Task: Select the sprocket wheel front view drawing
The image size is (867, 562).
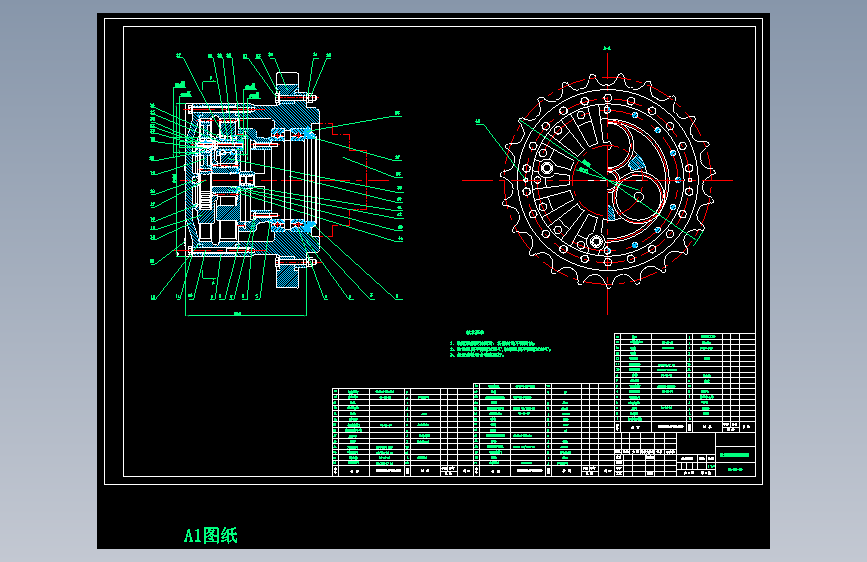Action: point(607,181)
